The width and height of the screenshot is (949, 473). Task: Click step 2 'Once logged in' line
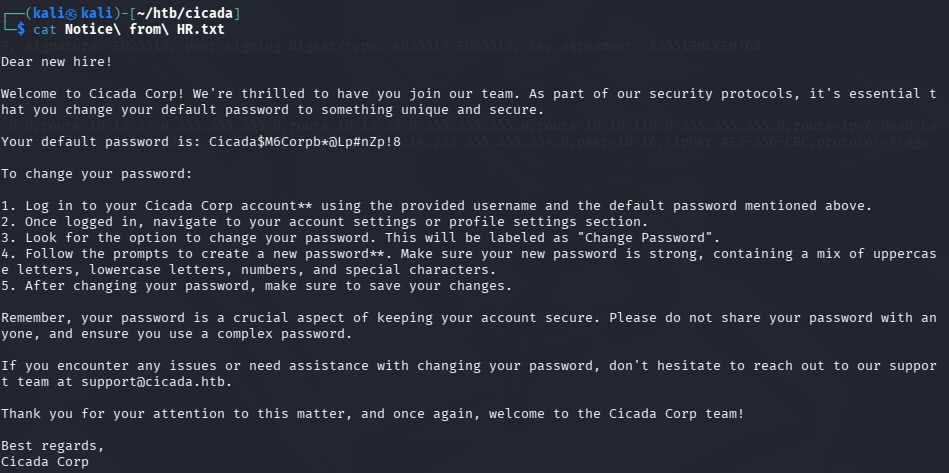click(324, 222)
